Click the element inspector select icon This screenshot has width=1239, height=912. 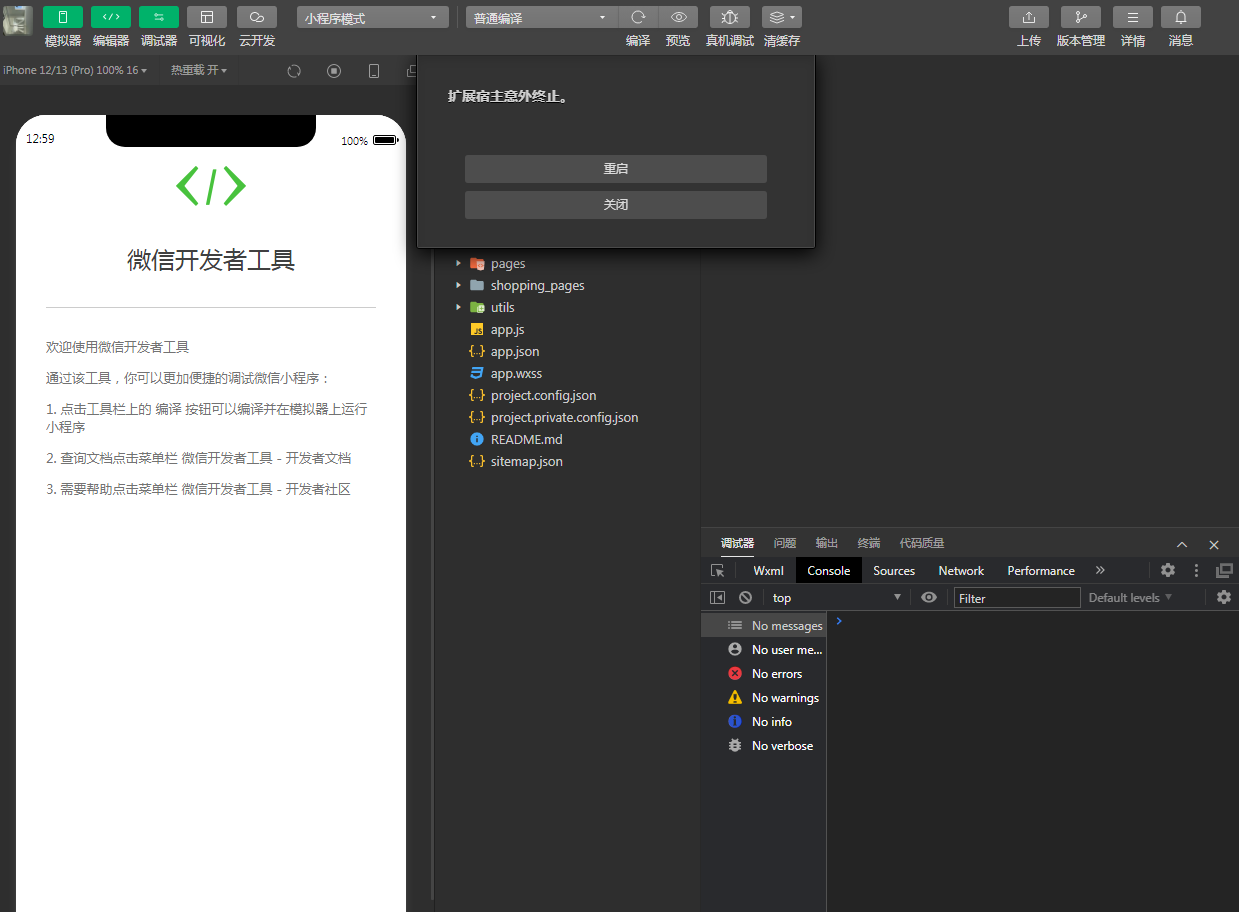click(718, 571)
